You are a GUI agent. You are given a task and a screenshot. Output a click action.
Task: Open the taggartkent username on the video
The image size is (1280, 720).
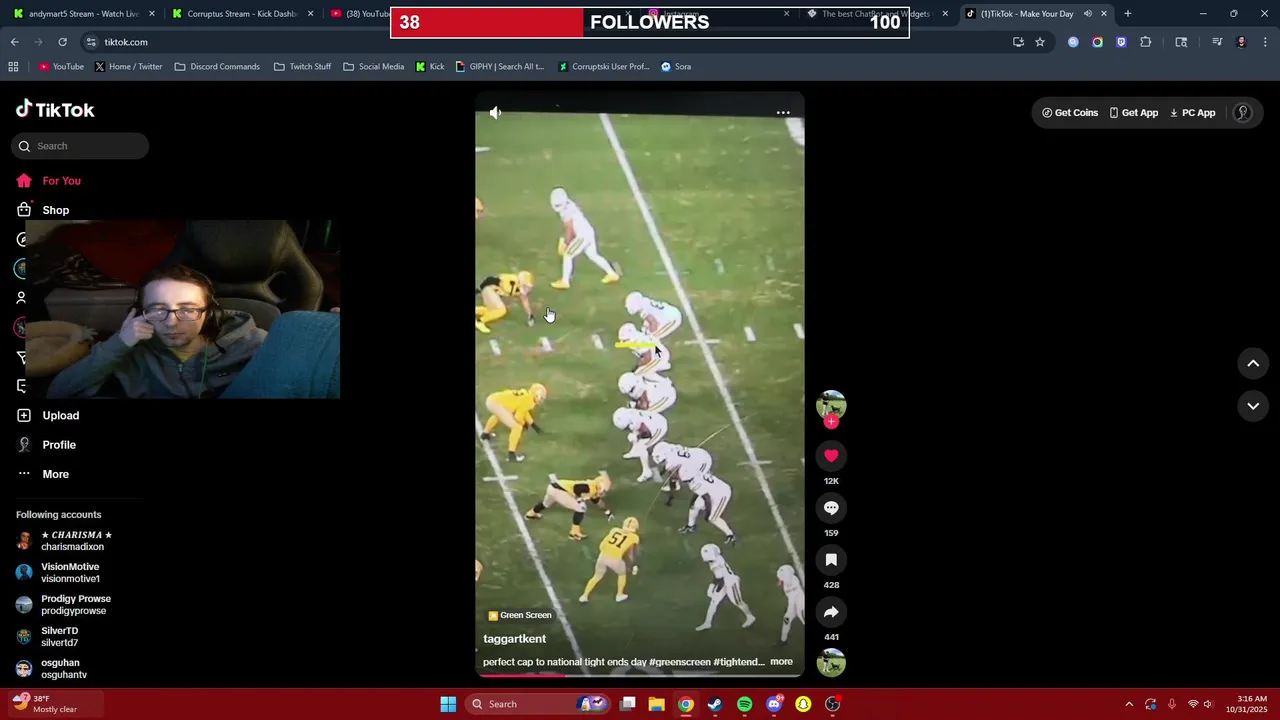[514, 639]
